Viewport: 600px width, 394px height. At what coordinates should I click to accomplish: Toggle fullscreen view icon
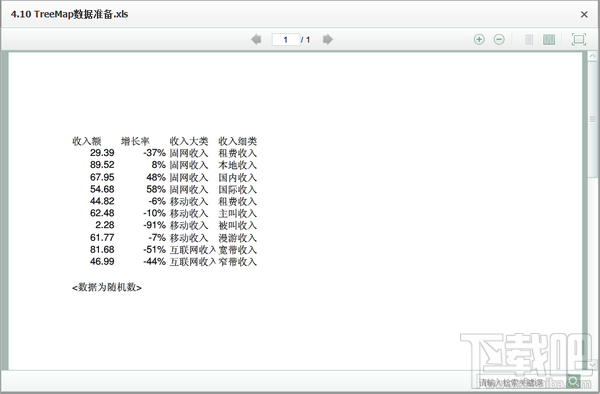click(579, 39)
